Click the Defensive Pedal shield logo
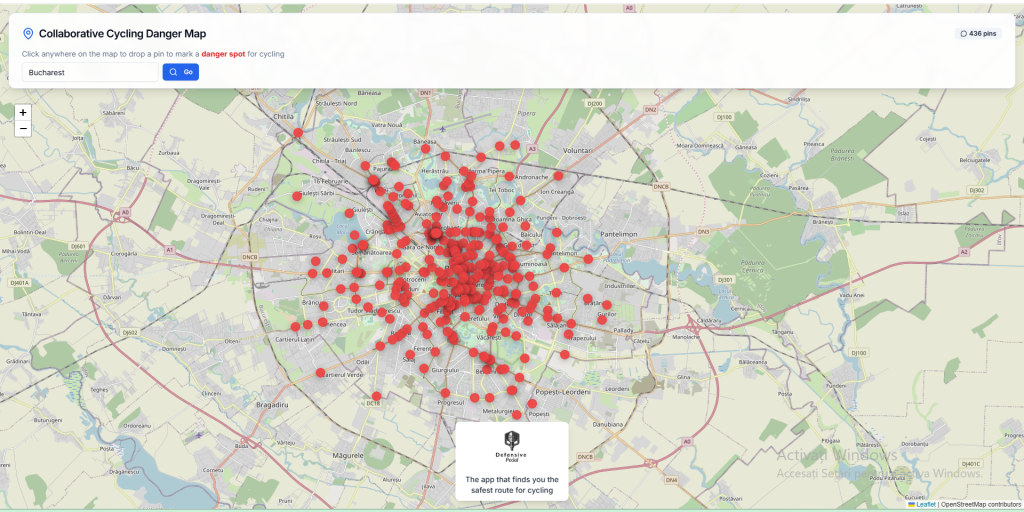 point(512,439)
